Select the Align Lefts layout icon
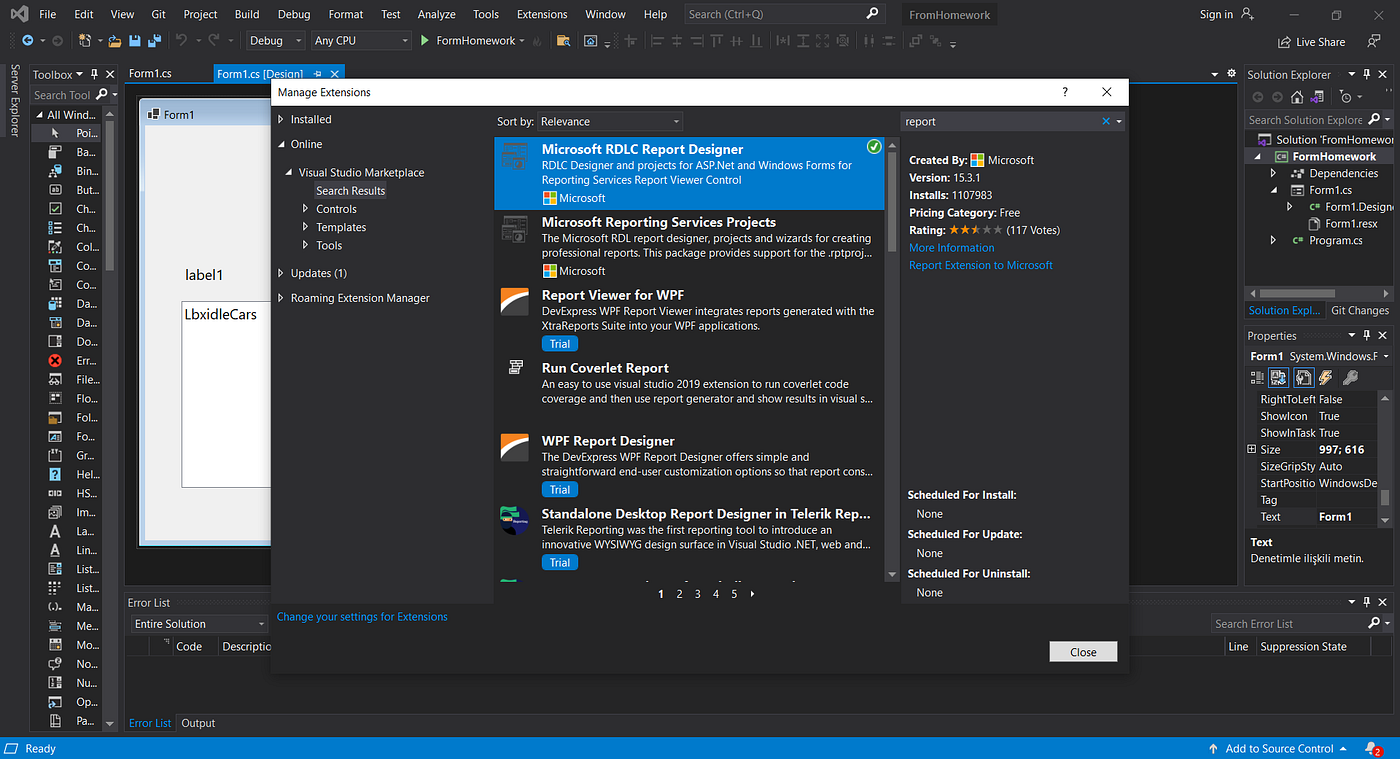The height and width of the screenshot is (759, 1400). pyautogui.click(x=655, y=41)
